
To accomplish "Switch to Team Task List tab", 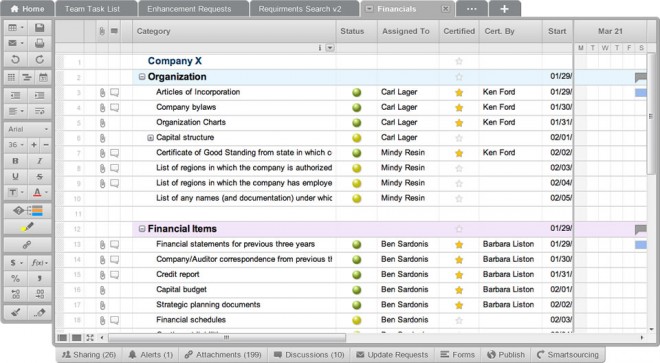I will click(x=92, y=9).
